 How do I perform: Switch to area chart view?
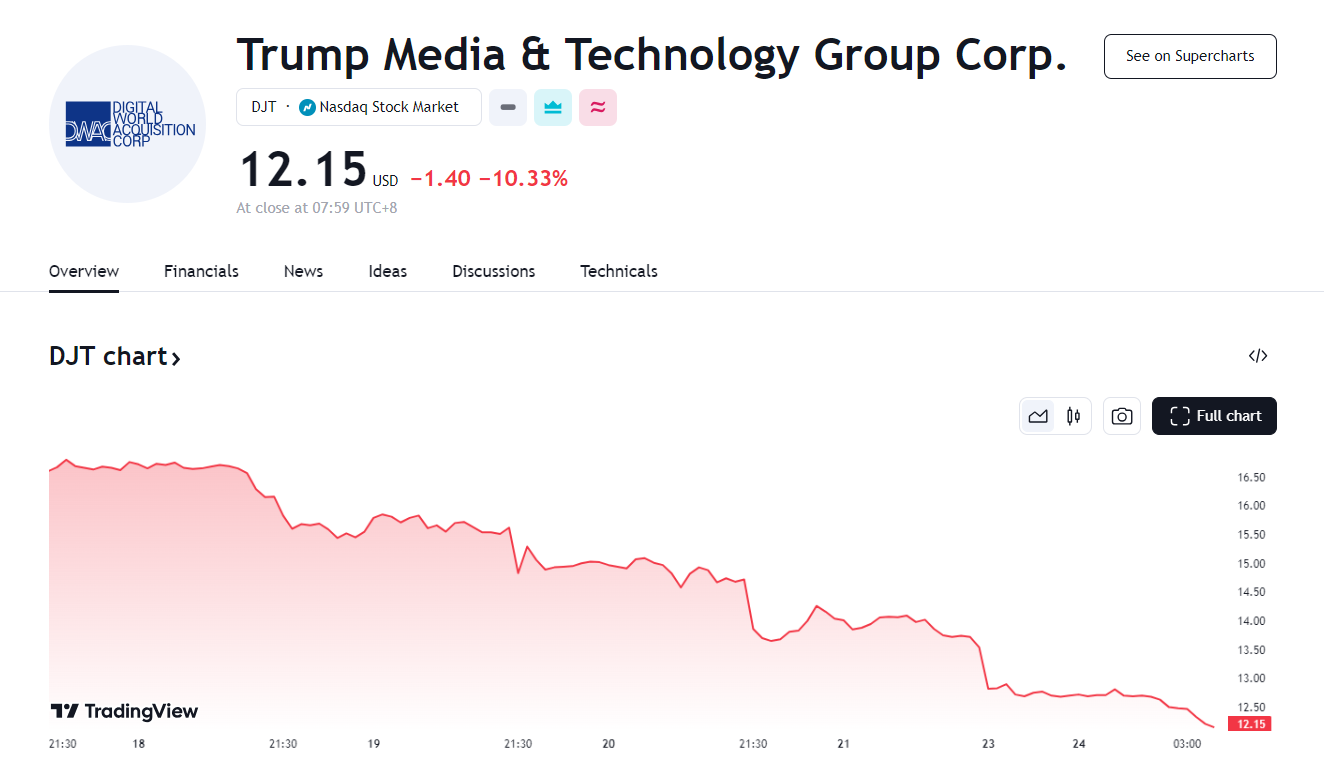pyautogui.click(x=1038, y=416)
